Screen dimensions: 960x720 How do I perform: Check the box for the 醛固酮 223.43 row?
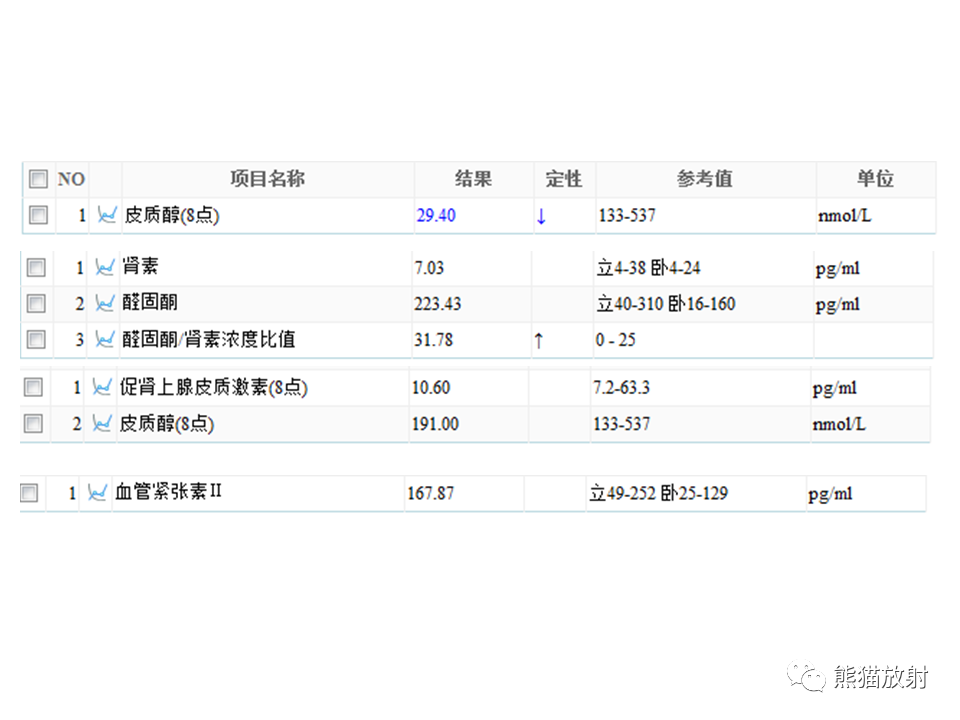(x=36, y=304)
